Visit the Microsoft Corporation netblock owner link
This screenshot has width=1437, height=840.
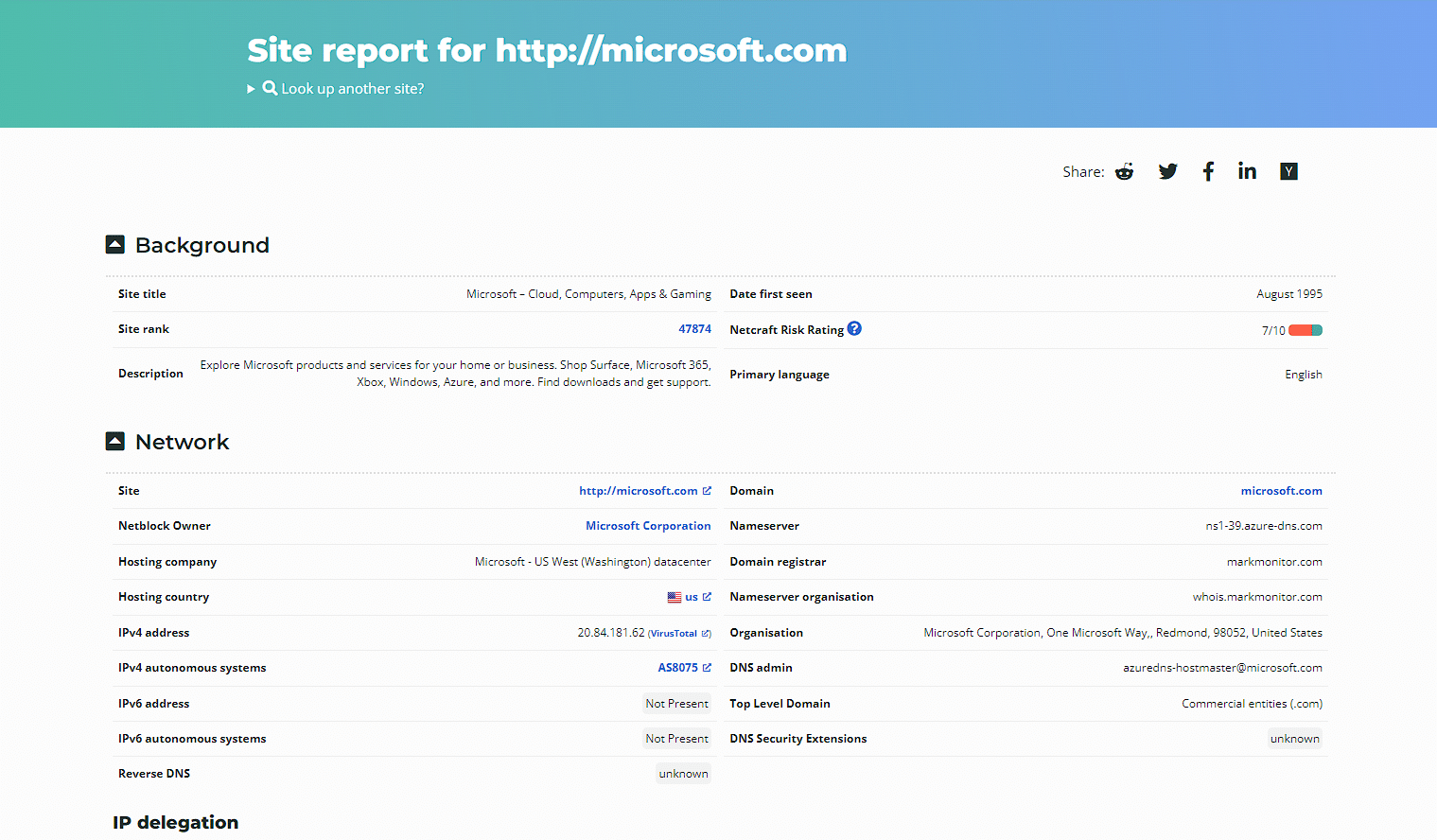[x=648, y=525]
